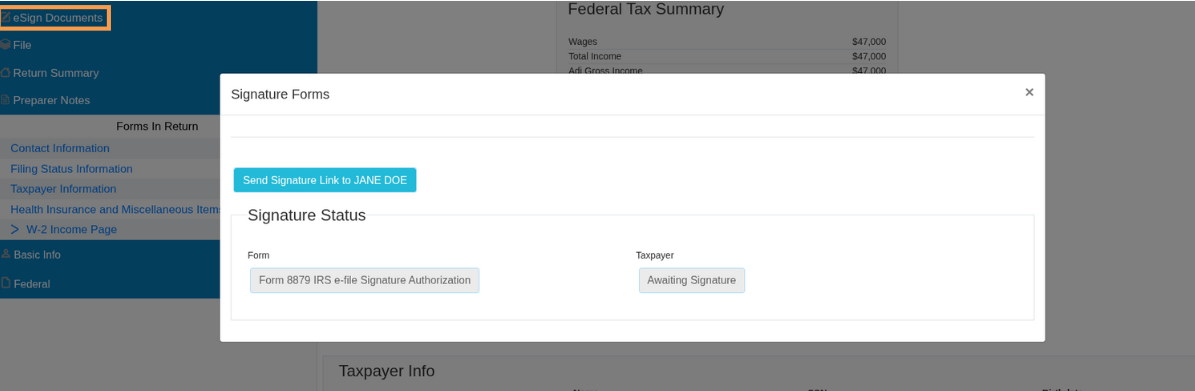Open the Federal section in sidebar
The height and width of the screenshot is (391, 1195).
(x=31, y=284)
